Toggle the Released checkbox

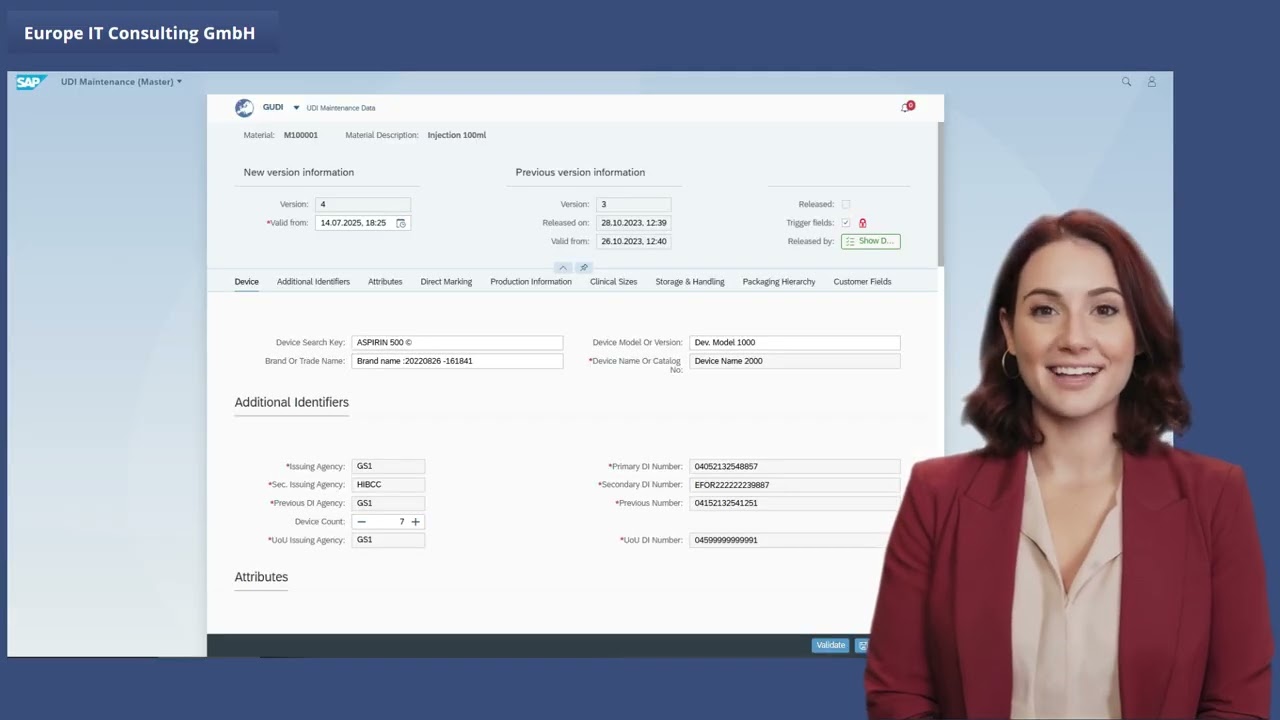pos(845,204)
